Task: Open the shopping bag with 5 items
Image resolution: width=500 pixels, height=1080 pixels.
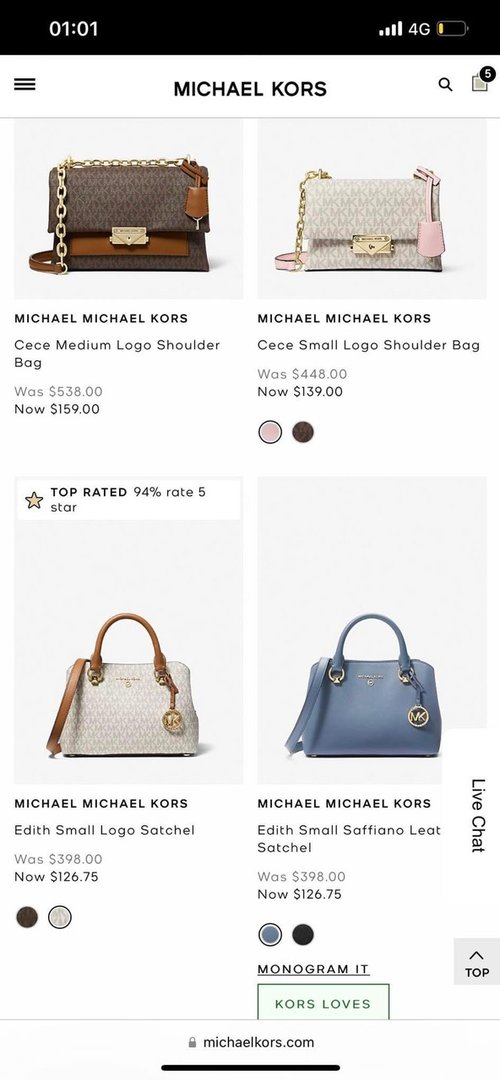Action: coord(481,81)
